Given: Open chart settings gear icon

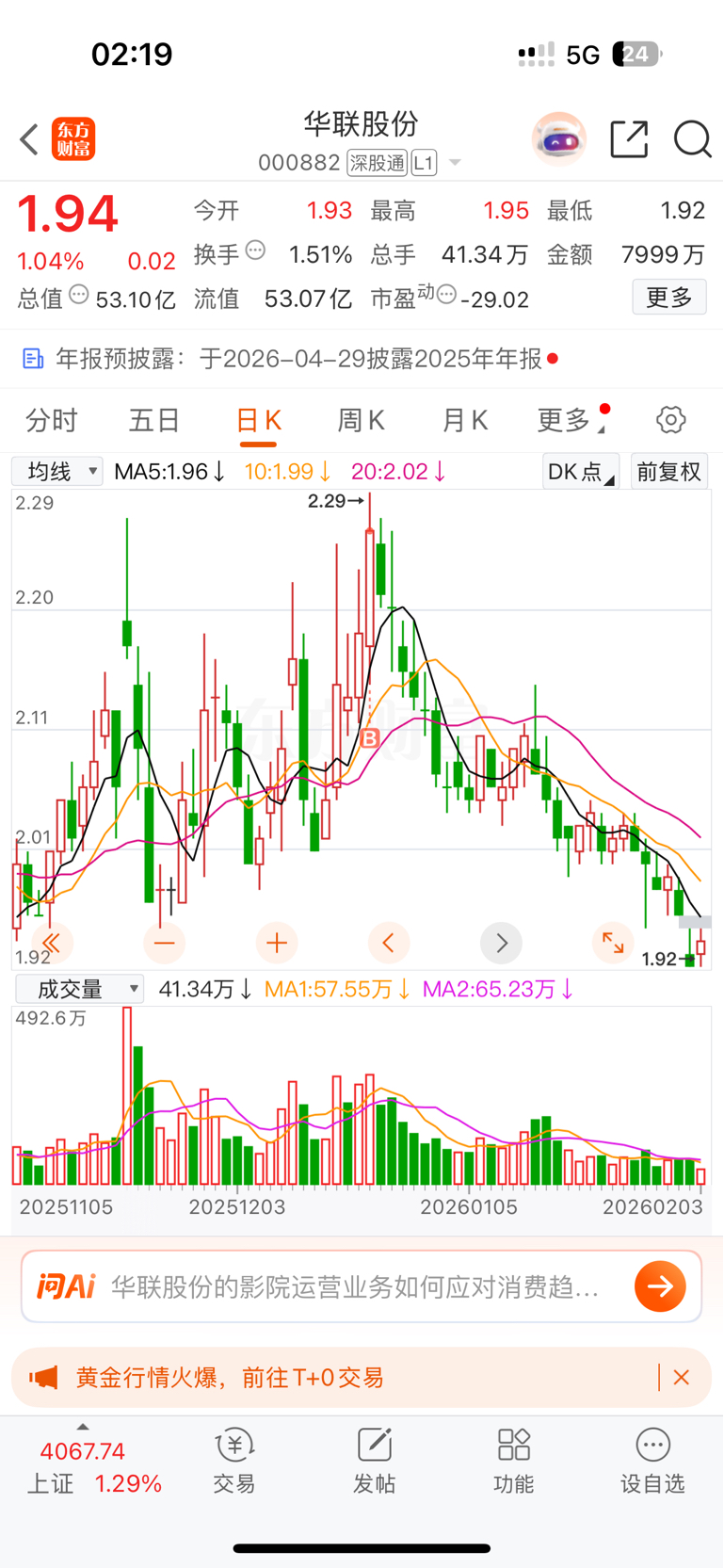Looking at the screenshot, I should (671, 420).
